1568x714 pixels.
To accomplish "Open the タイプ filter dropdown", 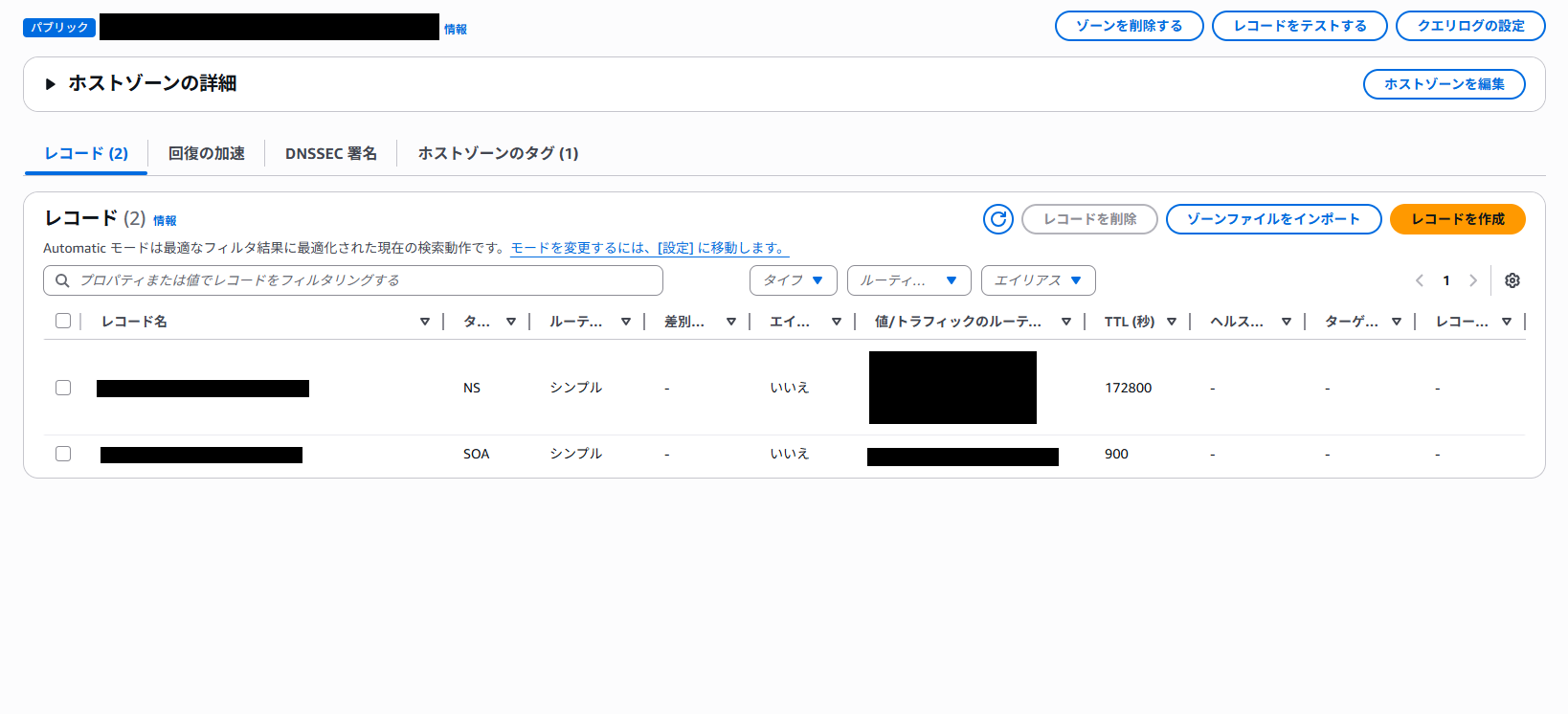I will pos(793,280).
